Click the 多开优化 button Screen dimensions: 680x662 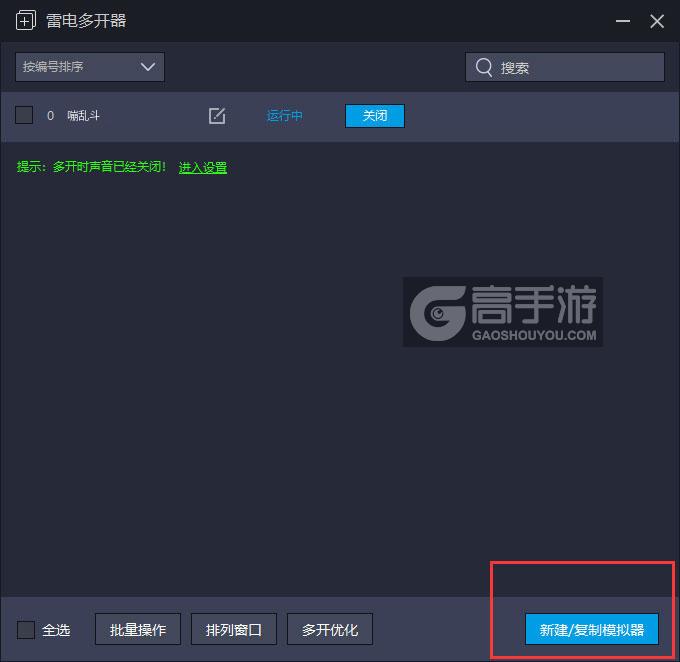[330, 629]
